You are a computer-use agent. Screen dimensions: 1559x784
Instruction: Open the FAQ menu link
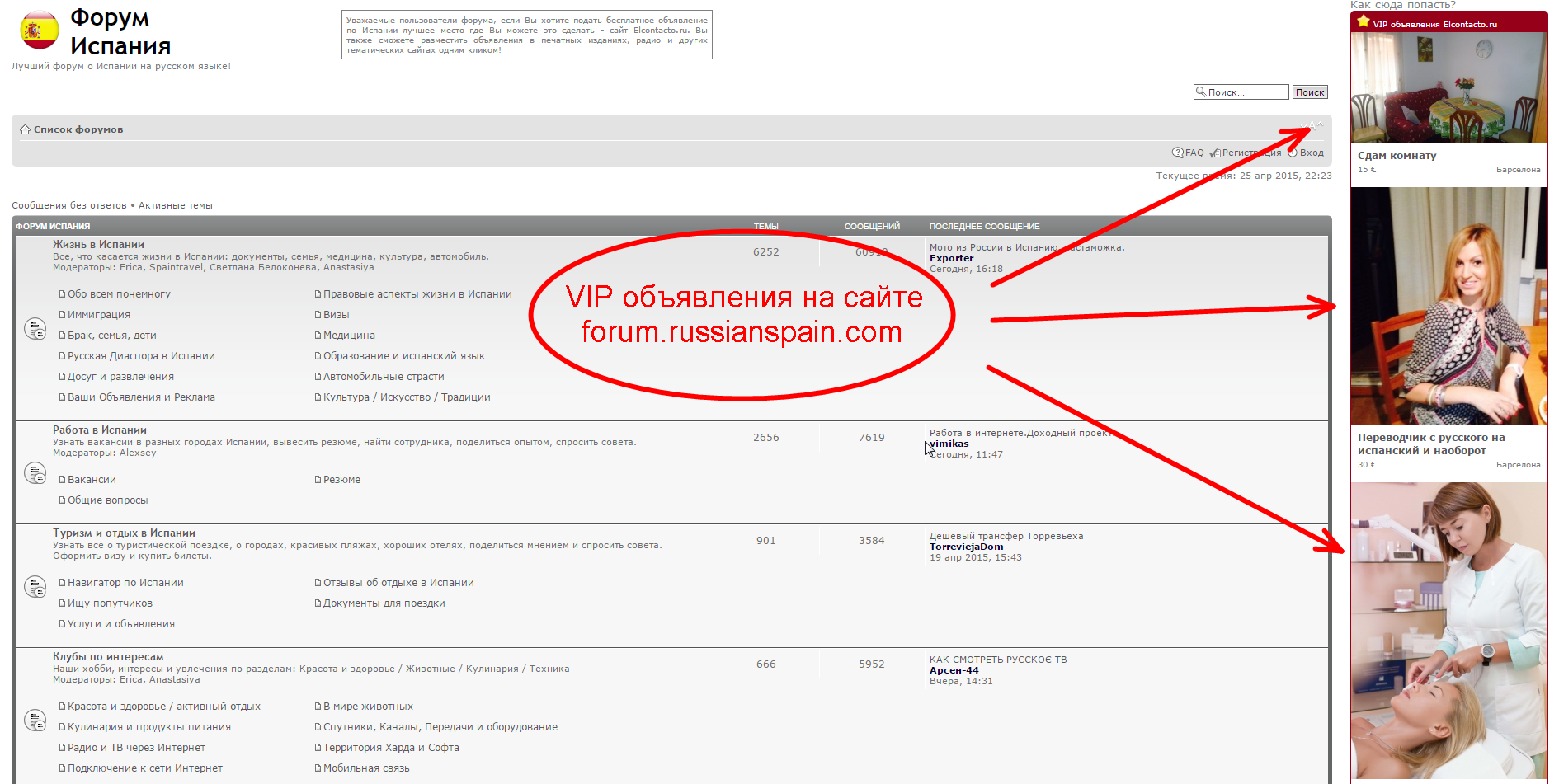tap(1194, 153)
